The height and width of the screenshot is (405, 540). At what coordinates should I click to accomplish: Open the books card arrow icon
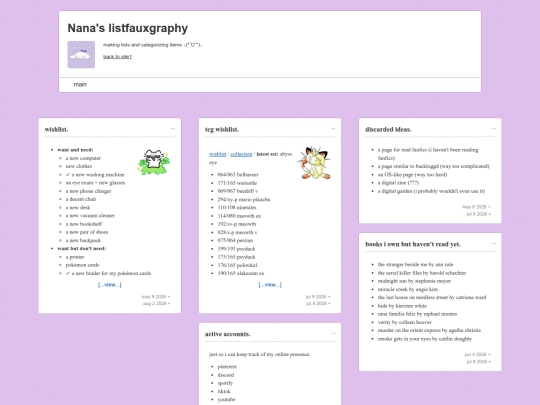(494, 243)
